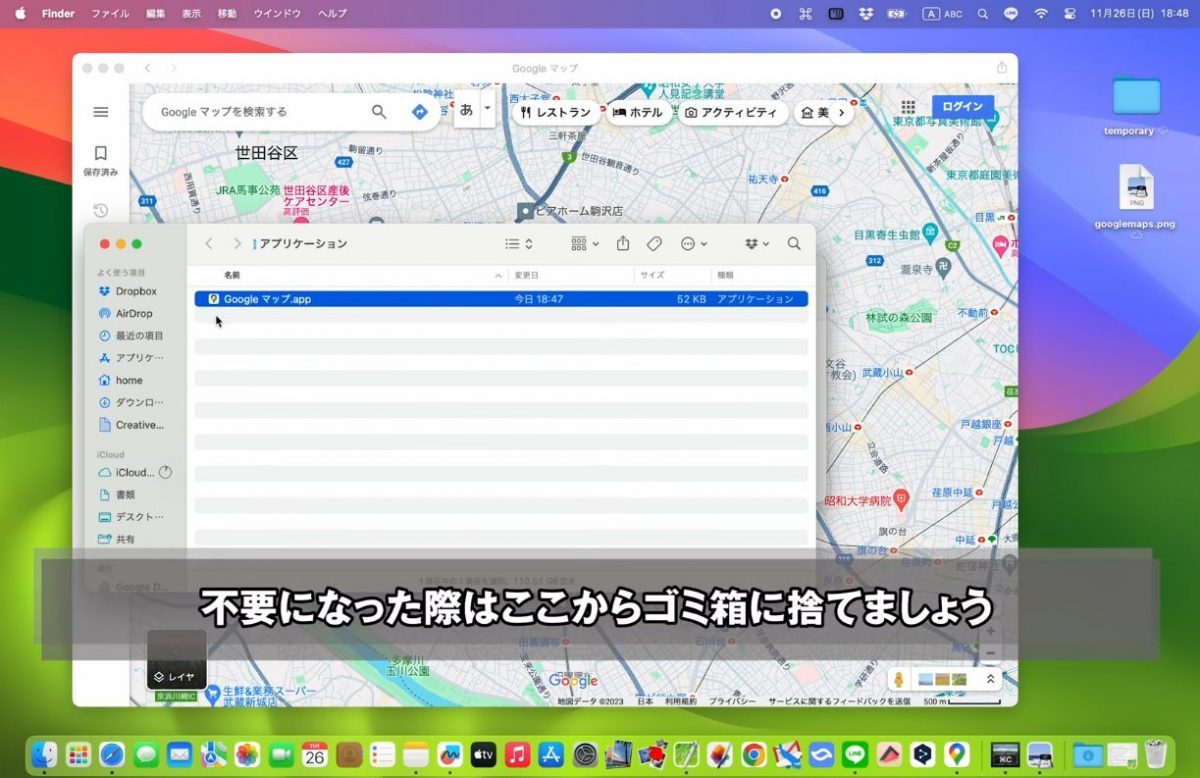Open the Pegman Street View control
The width and height of the screenshot is (1200, 778).
point(899,680)
